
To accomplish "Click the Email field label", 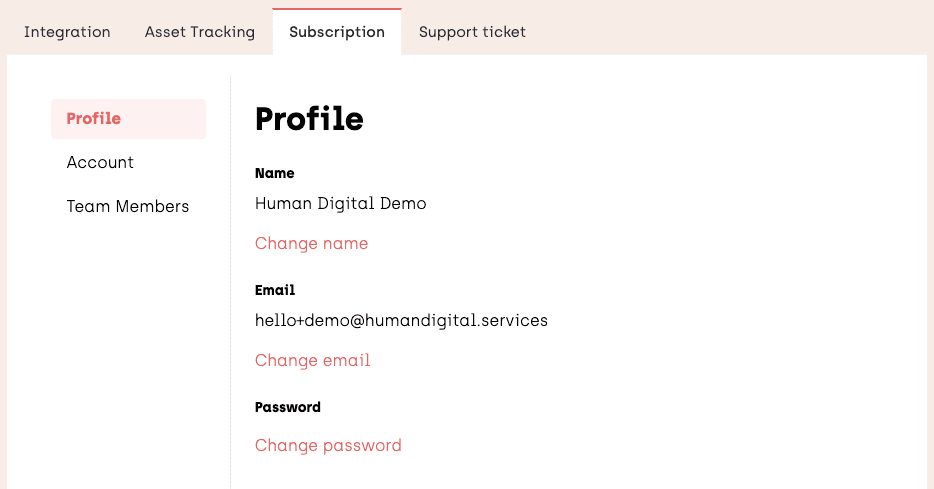I will [x=275, y=291].
